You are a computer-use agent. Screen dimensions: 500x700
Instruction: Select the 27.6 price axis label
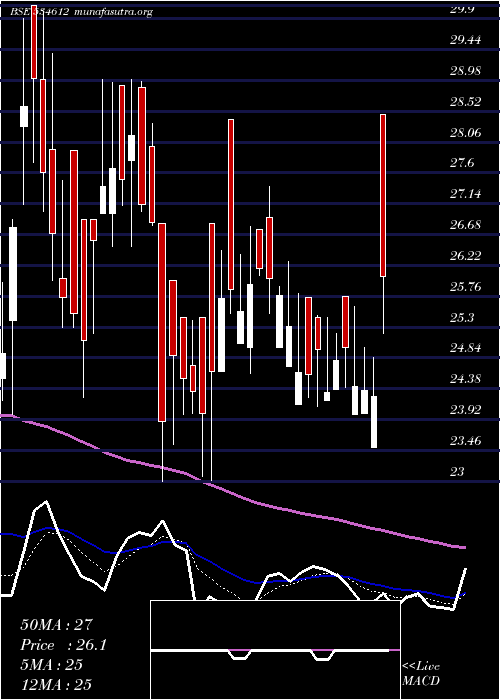pyautogui.click(x=462, y=163)
